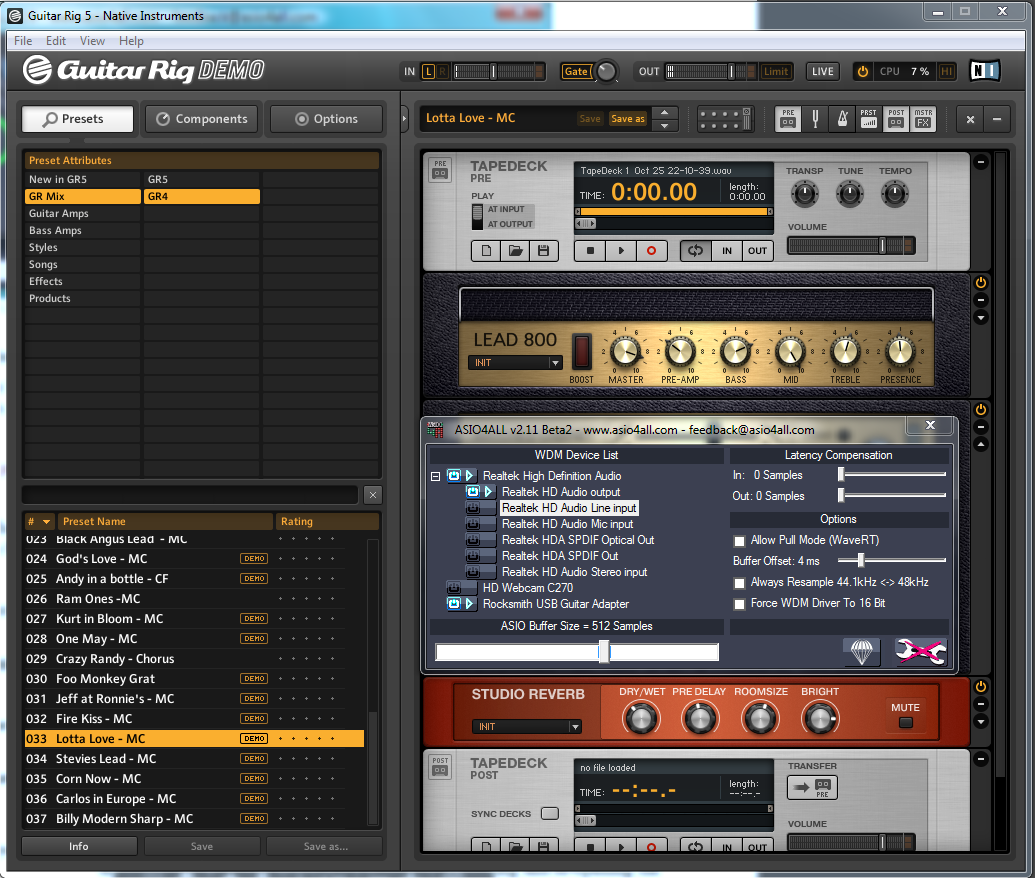The image size is (1035, 878).
Task: Close rack with X toolbar icon
Action: tap(970, 119)
